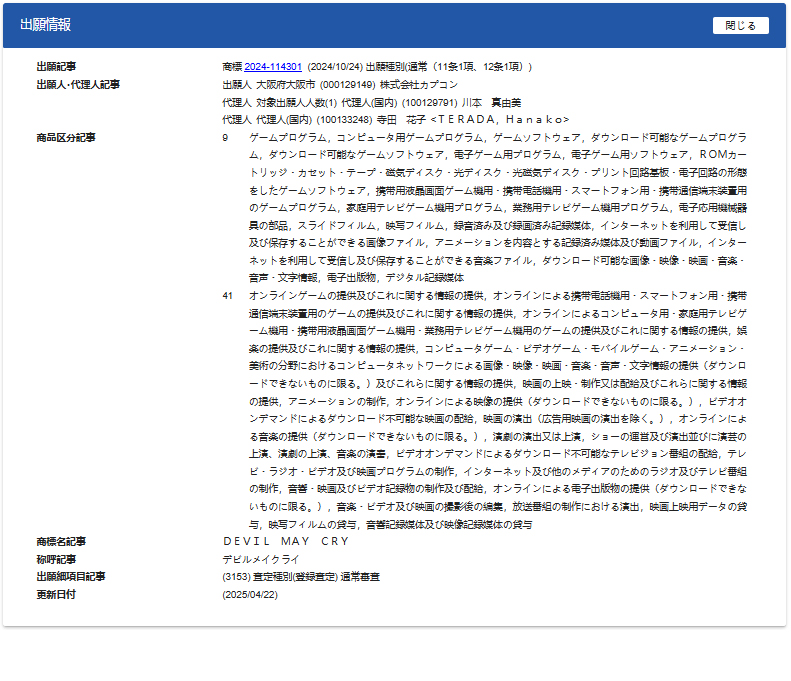Select the 商品区分記事 label
The height and width of the screenshot is (681, 791).
66,137
